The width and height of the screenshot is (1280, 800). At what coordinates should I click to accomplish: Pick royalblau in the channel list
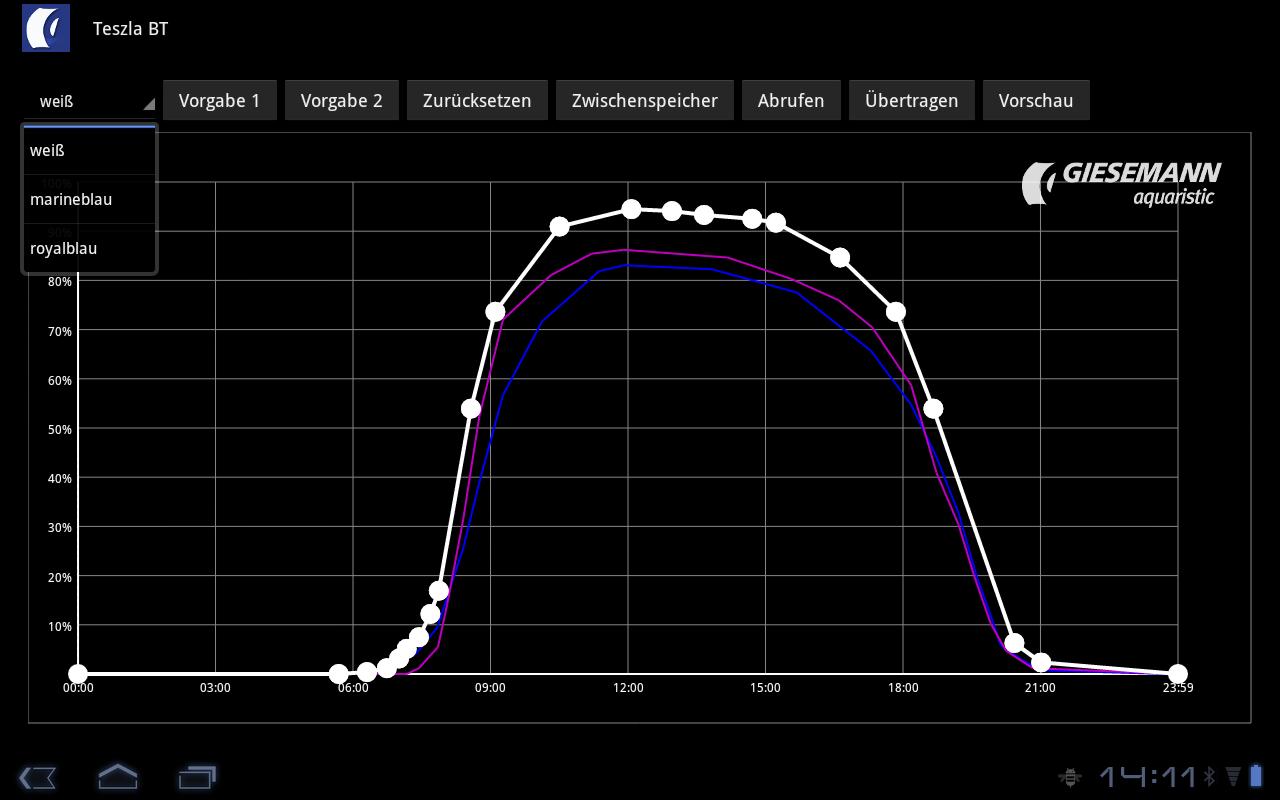(x=89, y=248)
